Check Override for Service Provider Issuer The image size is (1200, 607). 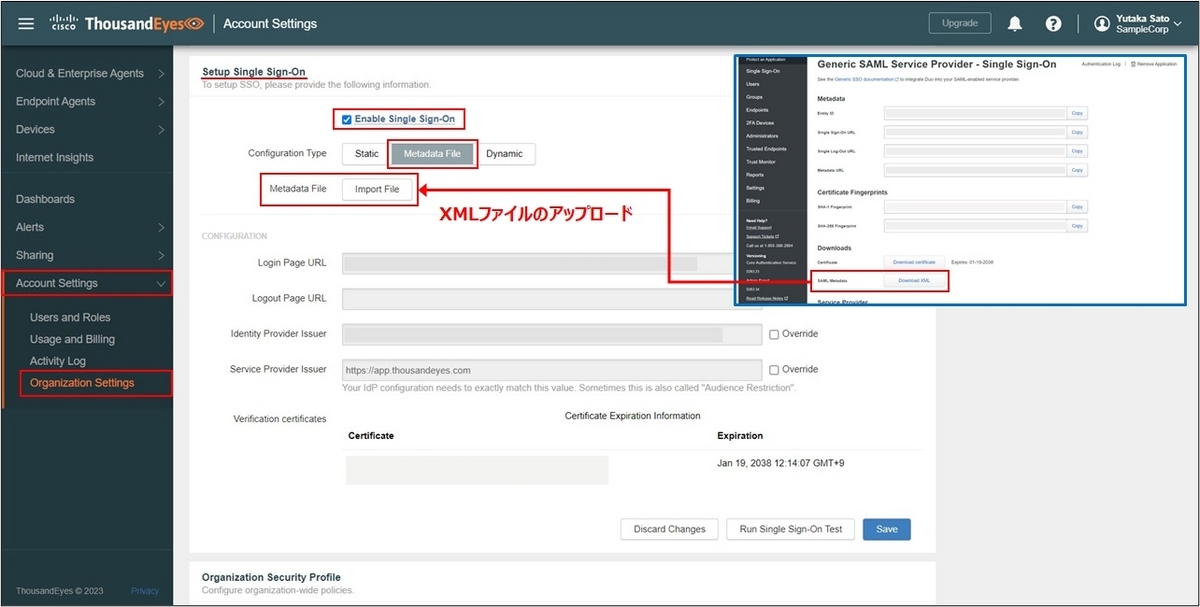point(774,369)
